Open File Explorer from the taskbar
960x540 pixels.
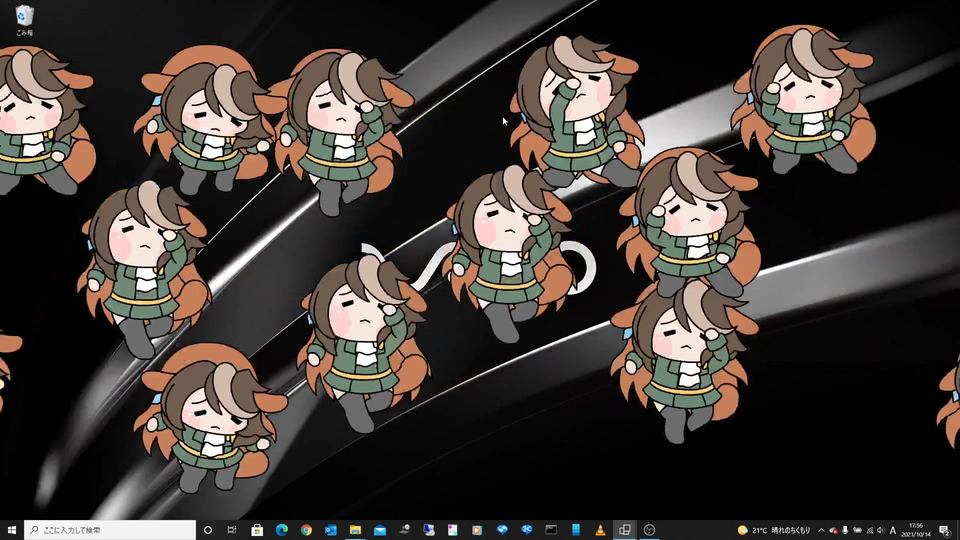355,530
